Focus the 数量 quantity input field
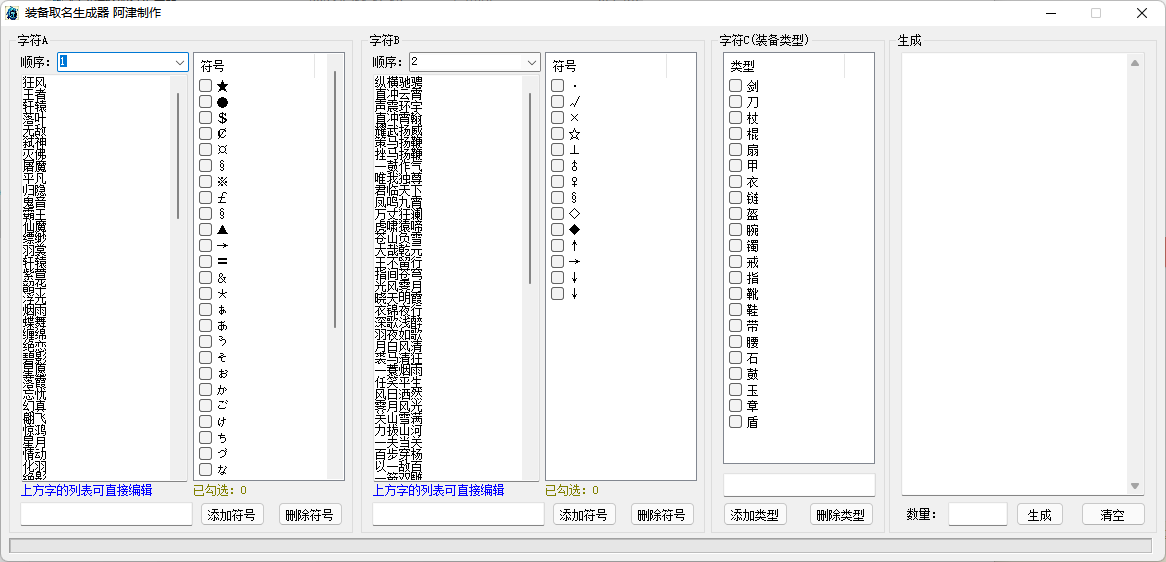Viewport: 1166px width, 562px height. [x=978, y=514]
